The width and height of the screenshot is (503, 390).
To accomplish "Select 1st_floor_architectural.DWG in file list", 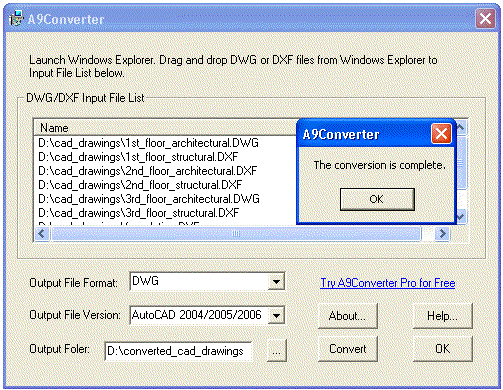I will coord(148,143).
